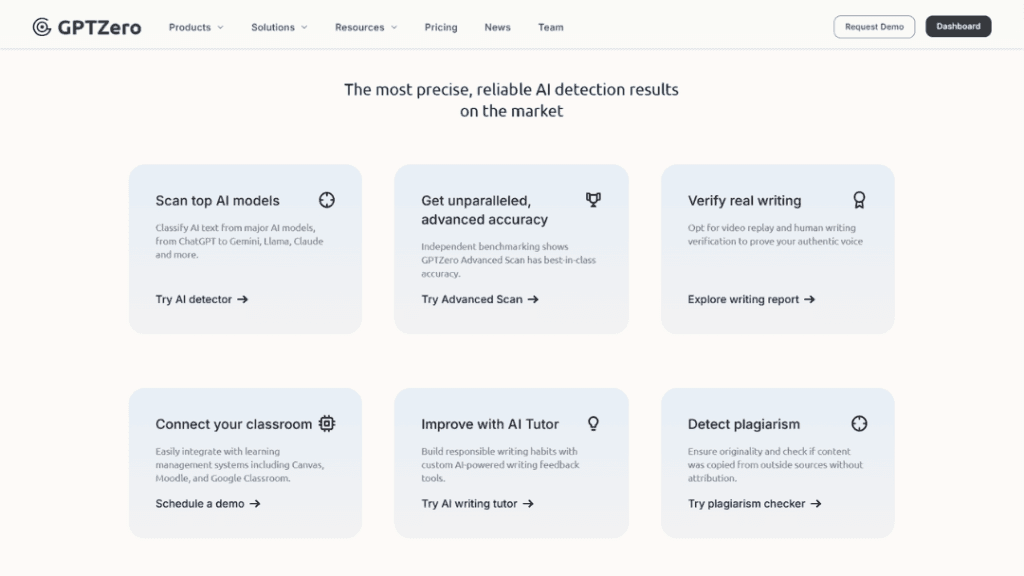Click the arrow next to Try AI writing tutor

(x=528, y=504)
